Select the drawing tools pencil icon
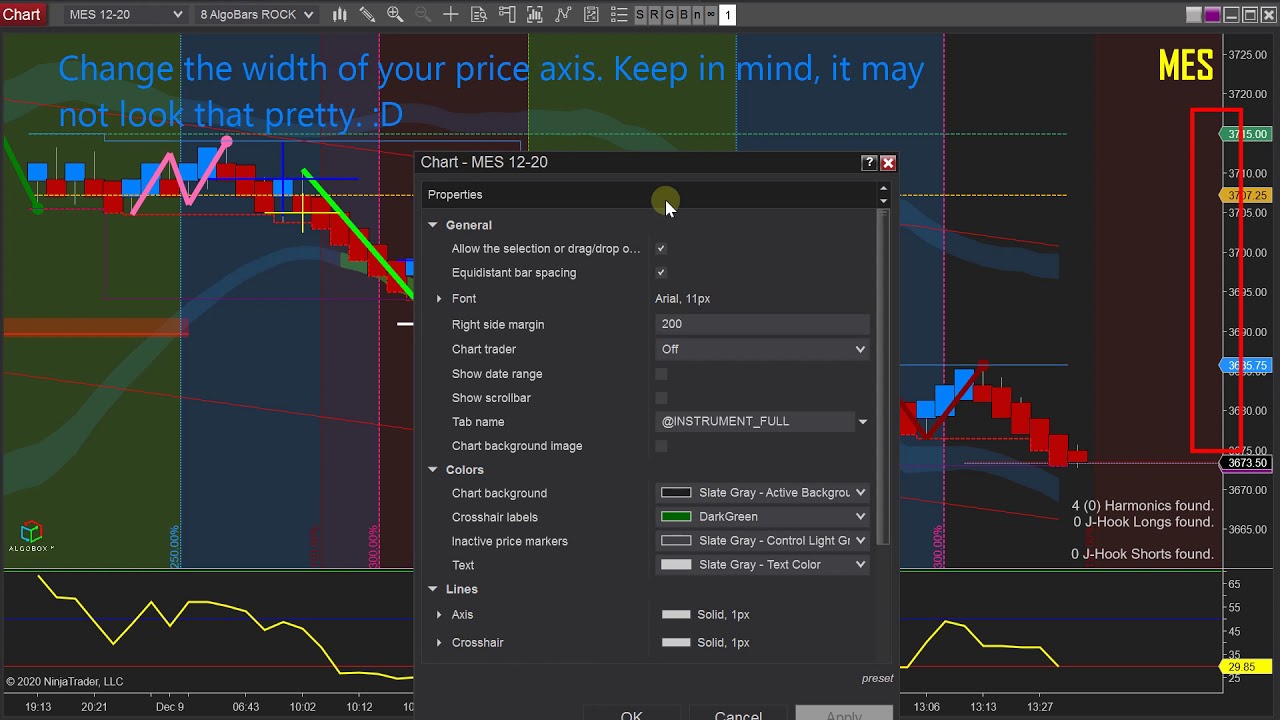The image size is (1280, 720). [367, 14]
